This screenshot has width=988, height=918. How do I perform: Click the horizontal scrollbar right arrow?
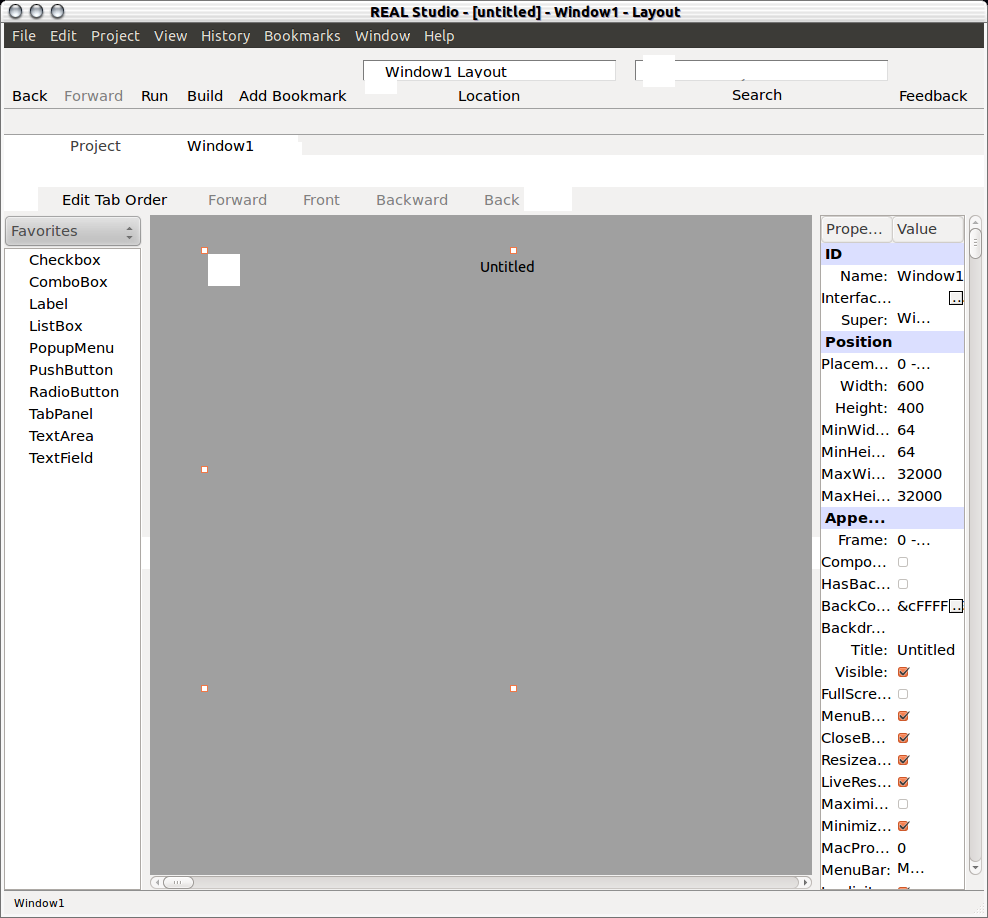pyautogui.click(x=805, y=883)
